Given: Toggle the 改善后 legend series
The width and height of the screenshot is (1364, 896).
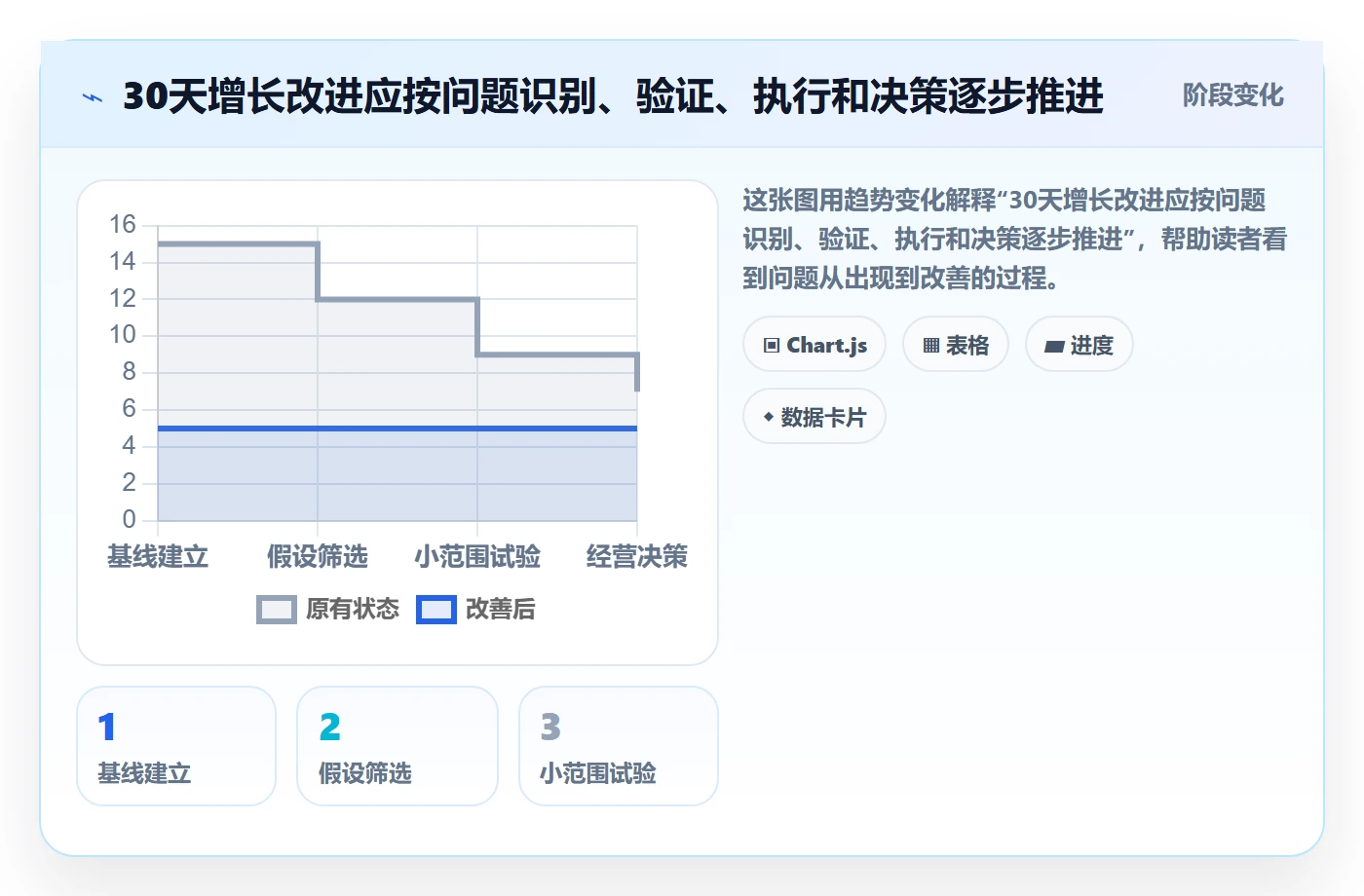Looking at the screenshot, I should click(476, 610).
